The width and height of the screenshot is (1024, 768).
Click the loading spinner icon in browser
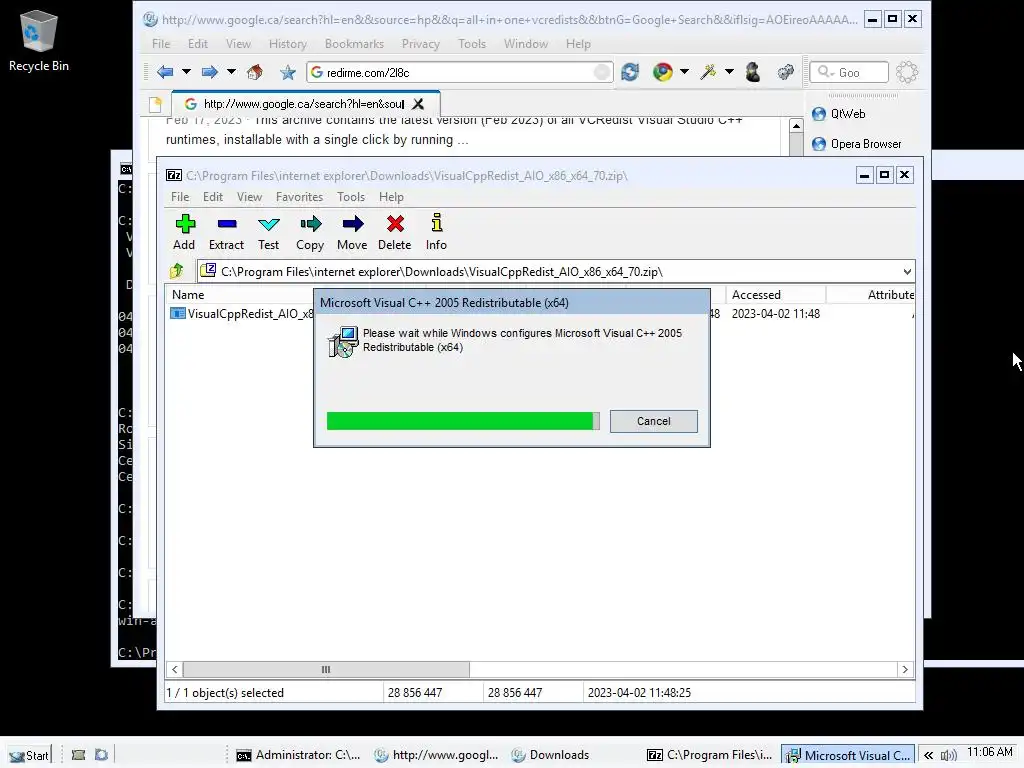(x=907, y=72)
